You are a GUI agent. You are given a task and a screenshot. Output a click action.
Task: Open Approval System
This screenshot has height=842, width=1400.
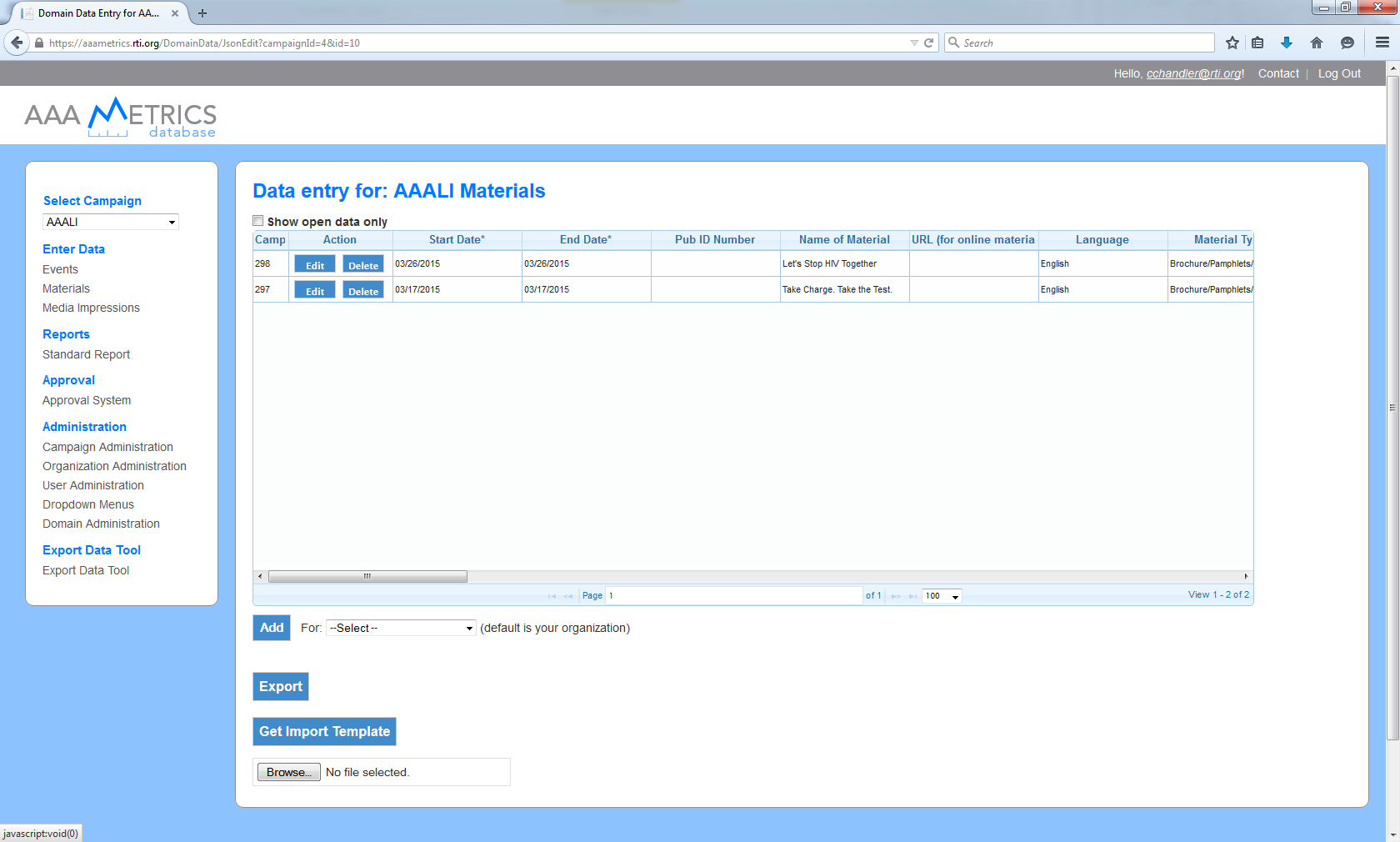(x=87, y=400)
